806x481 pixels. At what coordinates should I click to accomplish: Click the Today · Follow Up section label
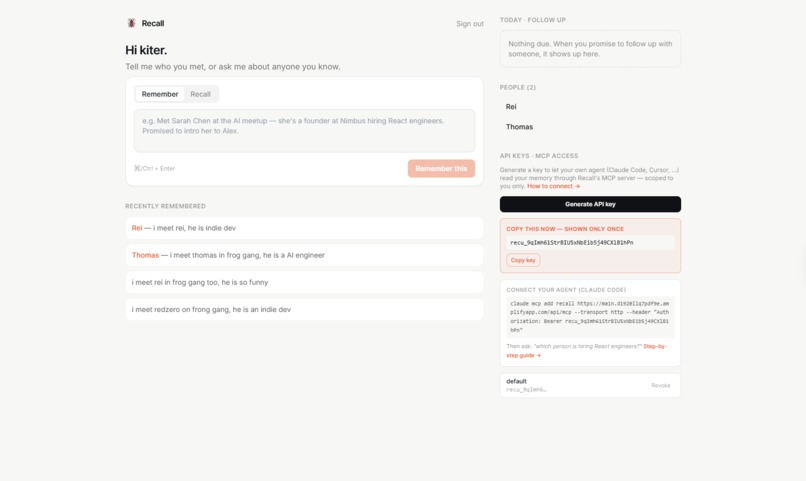[x=533, y=20]
